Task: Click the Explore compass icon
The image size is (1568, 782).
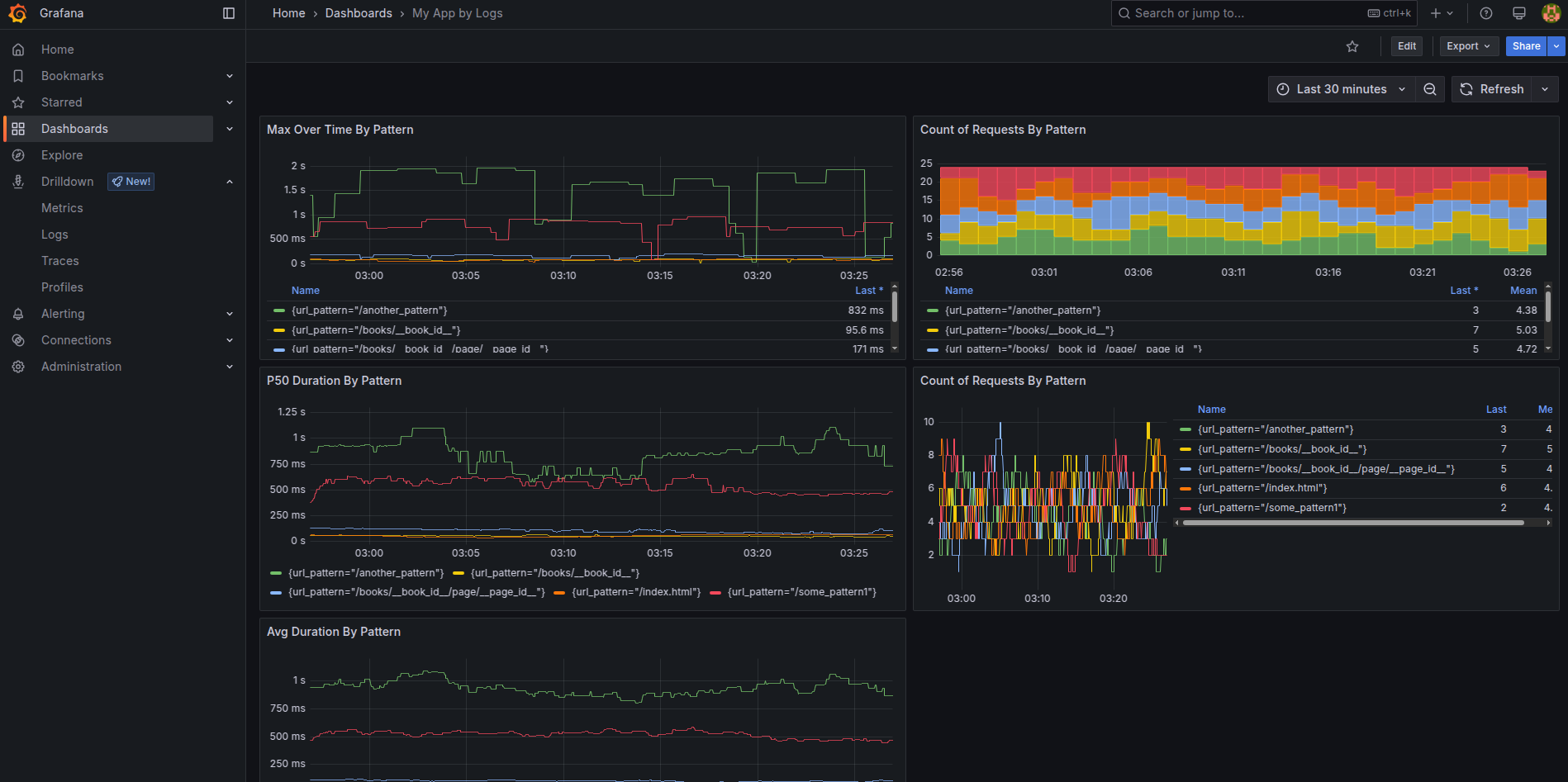Action: tap(18, 155)
